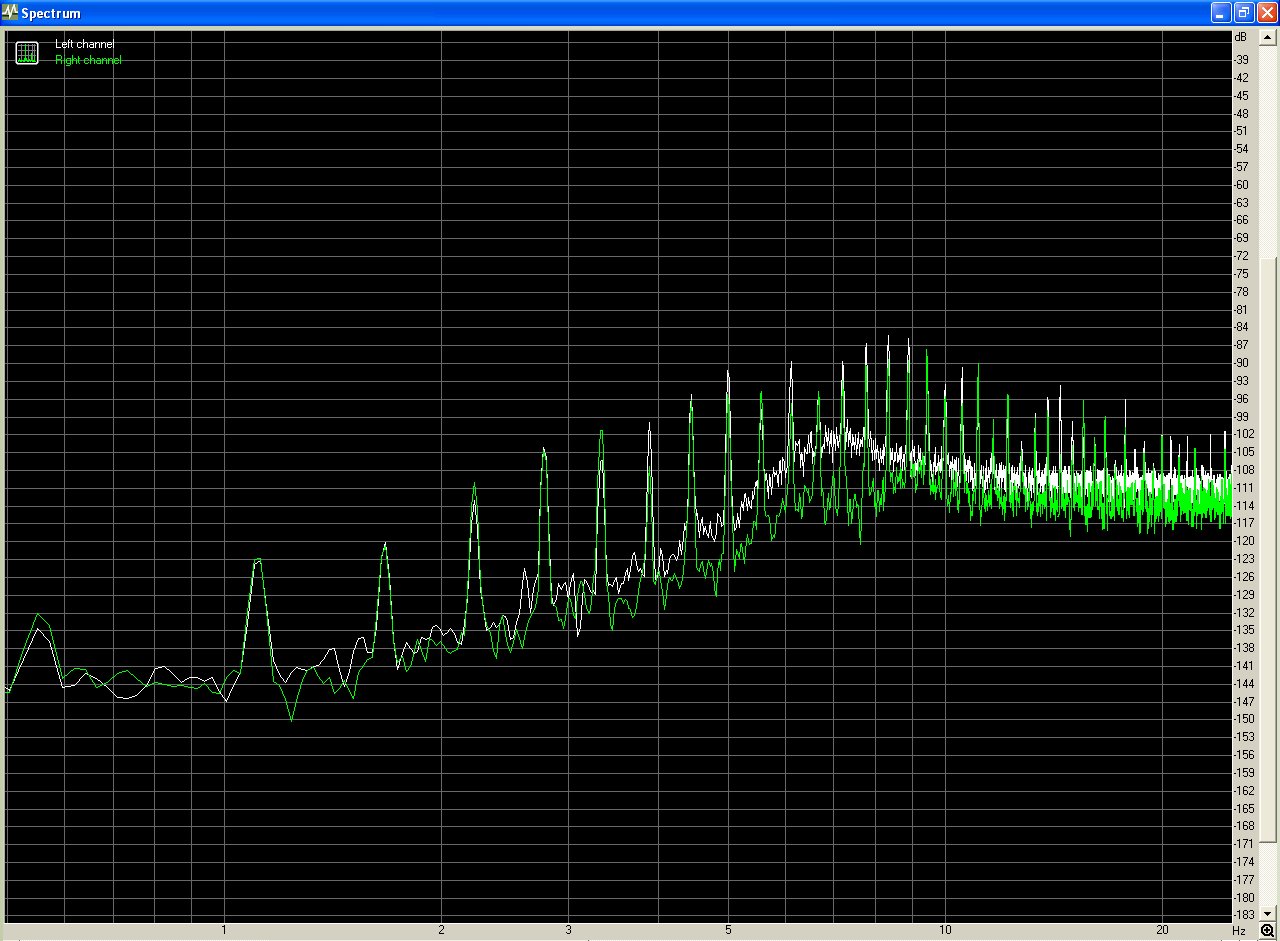Click the vertical scrollbar down arrow
This screenshot has height=941, width=1280.
click(x=1267, y=913)
